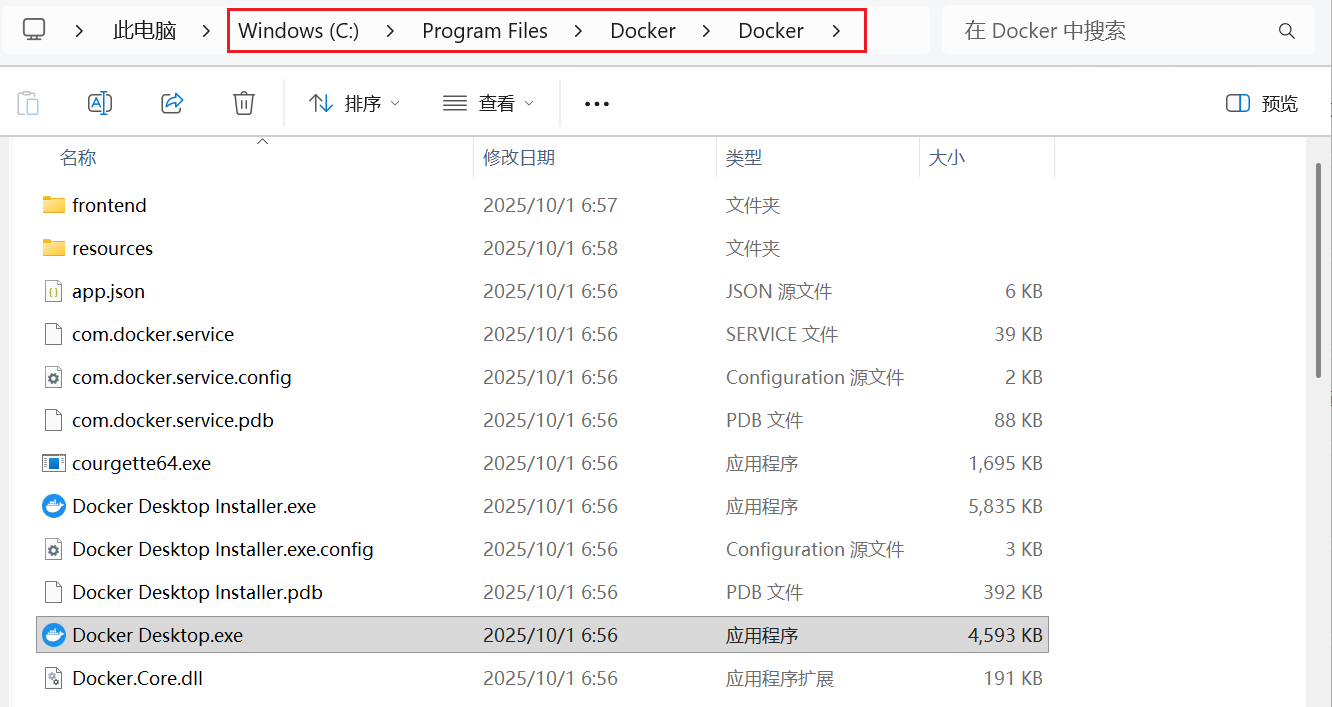Image resolution: width=1332 pixels, height=707 pixels.
Task: Click the Docker search input field
Action: coord(1110,31)
